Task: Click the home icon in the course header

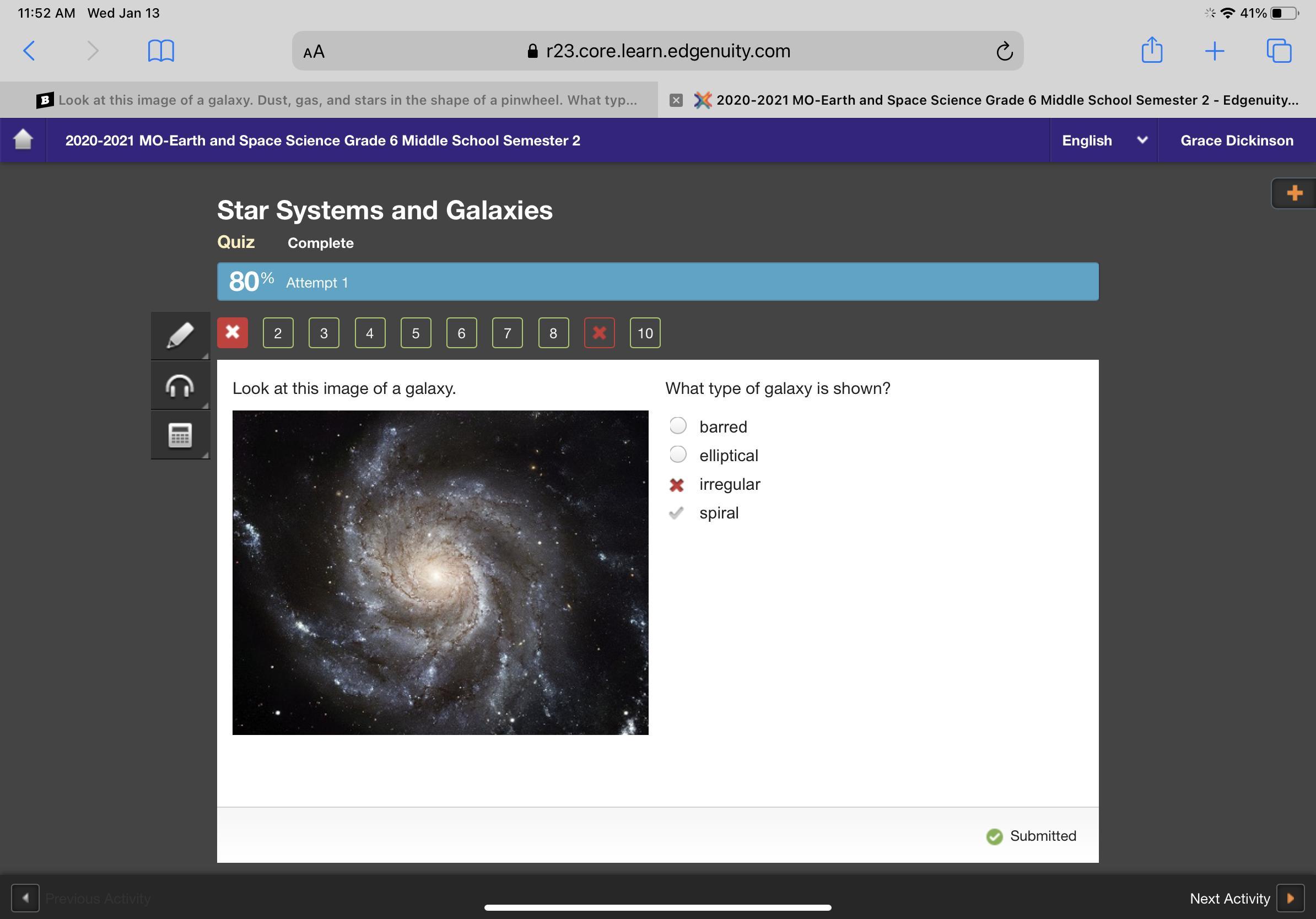Action: pyautogui.click(x=23, y=140)
